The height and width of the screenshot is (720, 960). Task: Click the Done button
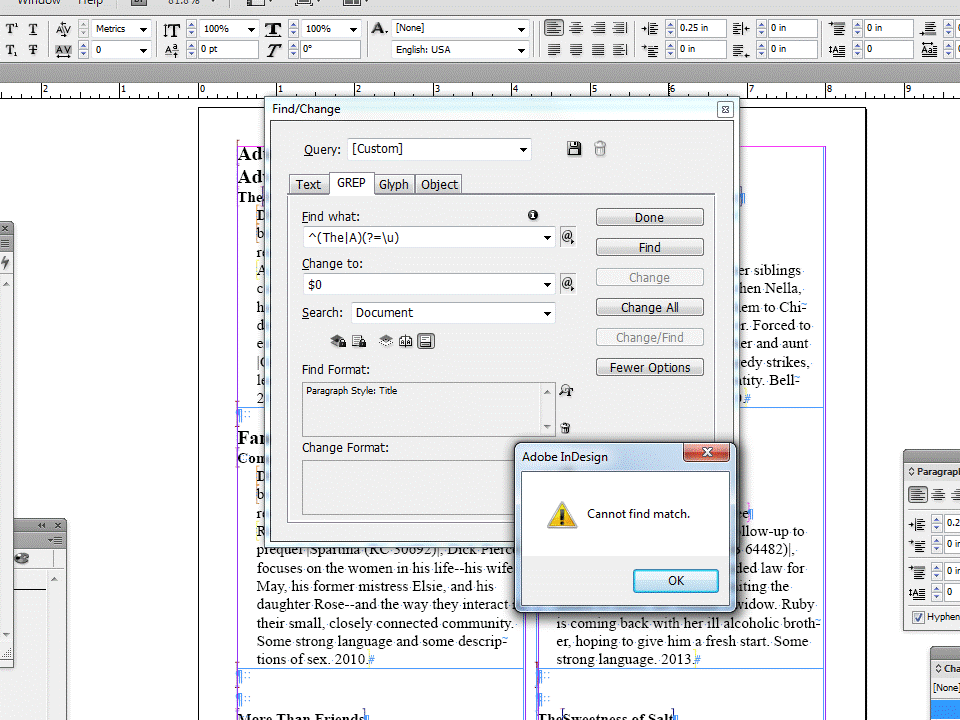(650, 217)
